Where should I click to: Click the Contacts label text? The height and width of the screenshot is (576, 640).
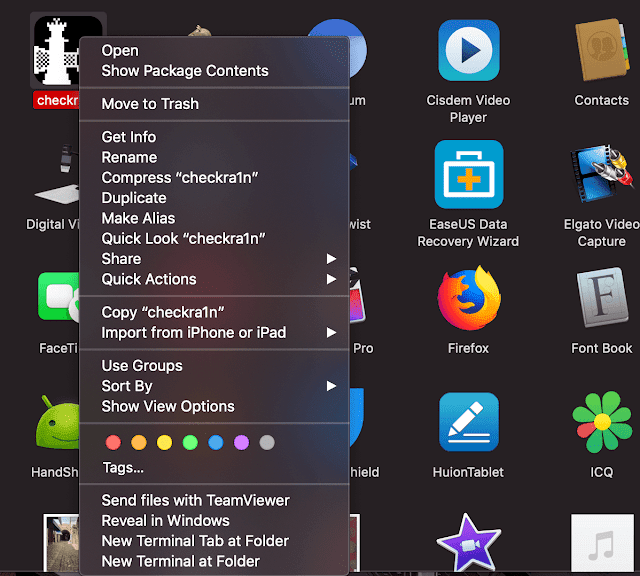tap(602, 100)
